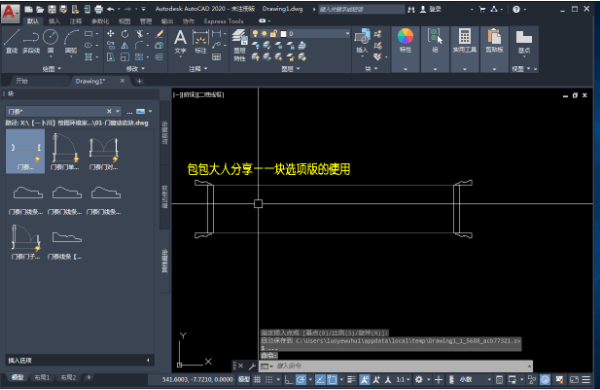Select the Polyline (多段线) tool

pyautogui.click(x=31, y=41)
